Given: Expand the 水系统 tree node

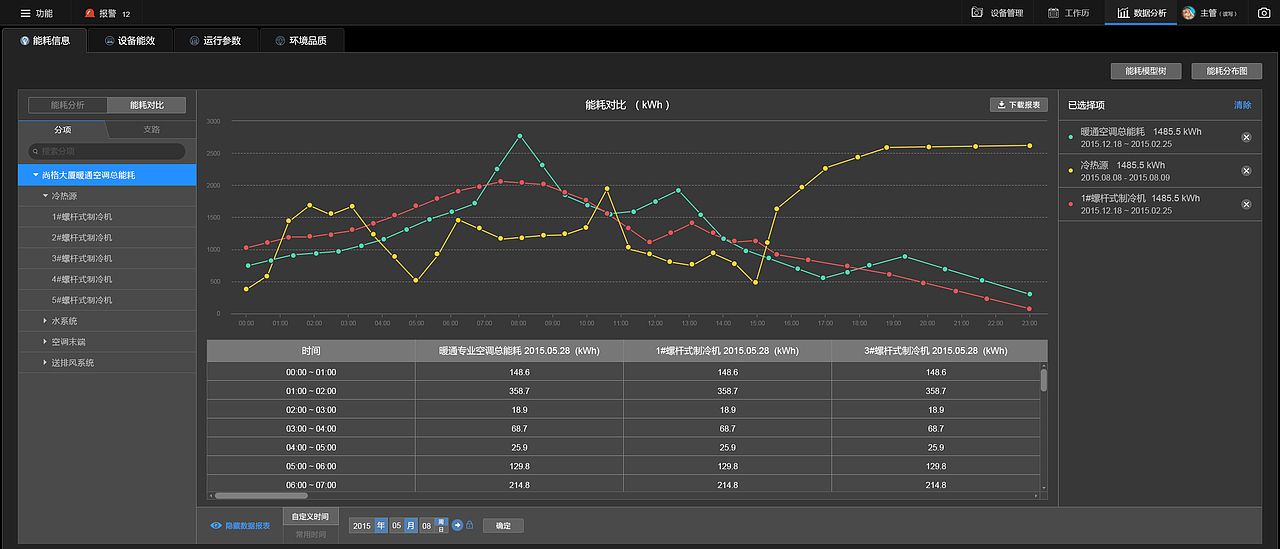Looking at the screenshot, I should pyautogui.click(x=45, y=321).
